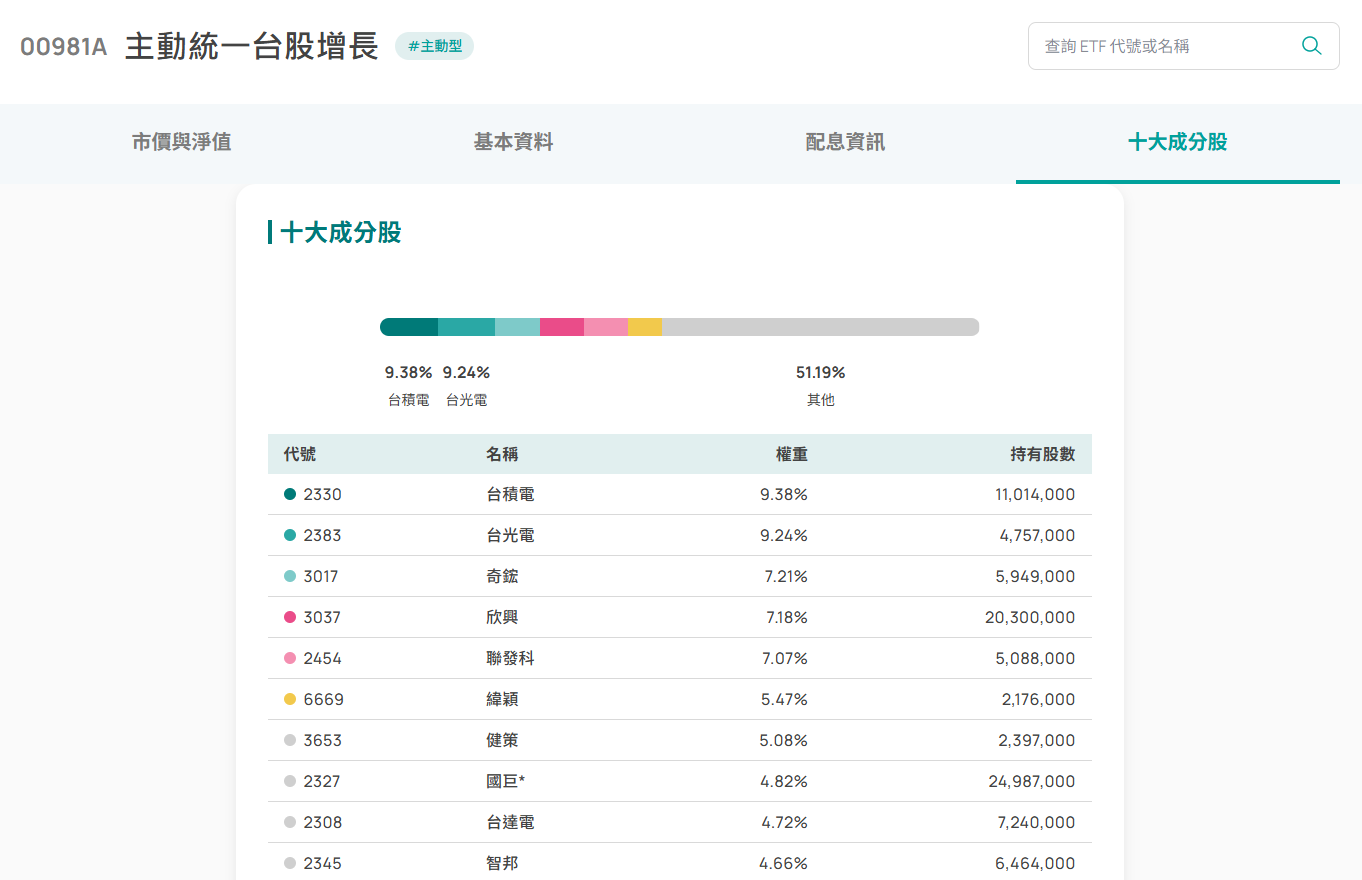Click the name 聯發科
The image size is (1362, 880).
(x=510, y=658)
